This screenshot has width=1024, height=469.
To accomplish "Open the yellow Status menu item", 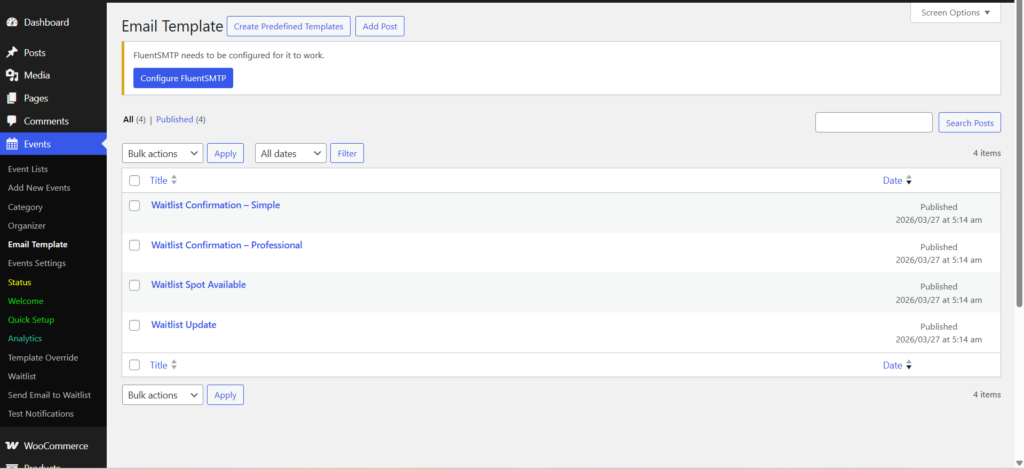I will point(20,282).
